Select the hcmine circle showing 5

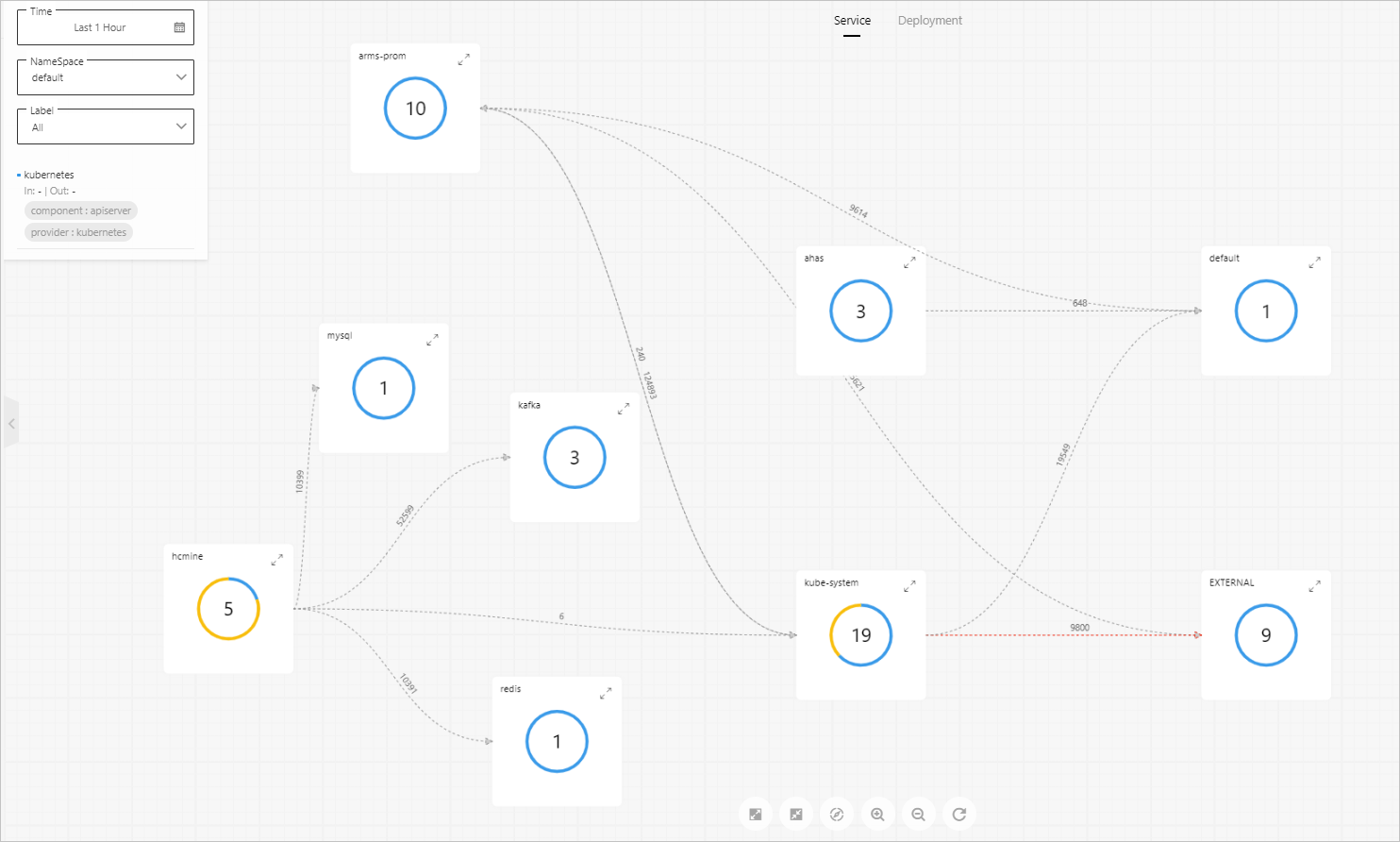pyautogui.click(x=228, y=609)
